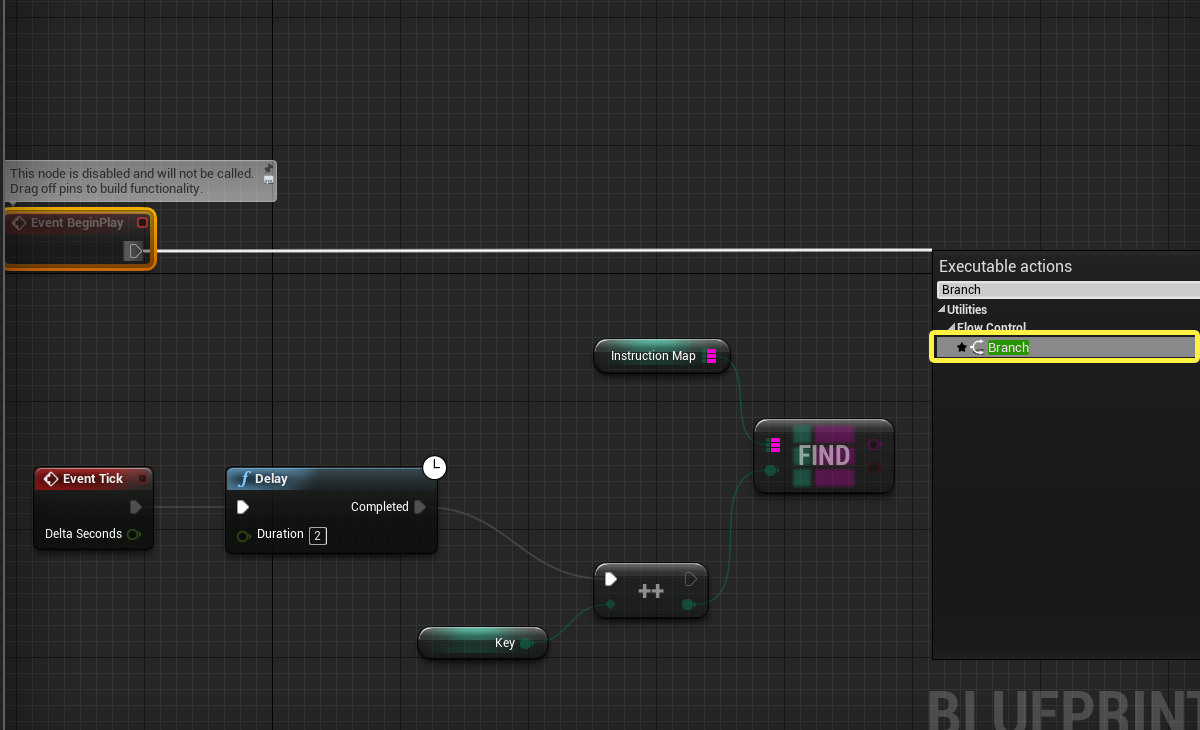Click the pushpin icon on the disabled-node tooltip

268,170
